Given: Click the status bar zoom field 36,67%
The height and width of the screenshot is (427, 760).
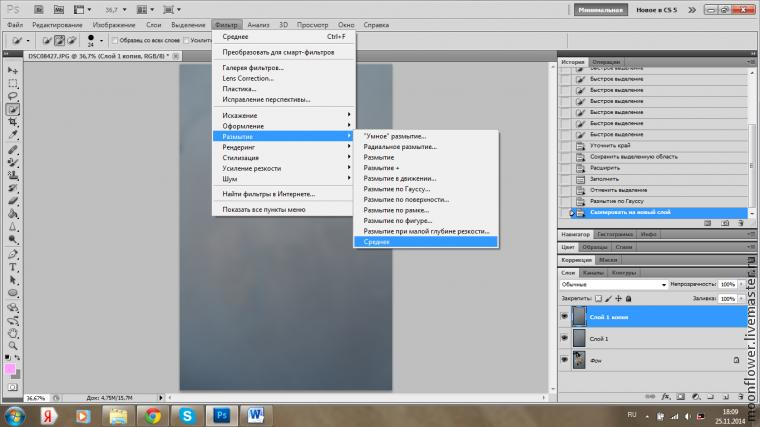Looking at the screenshot, I should [36, 398].
